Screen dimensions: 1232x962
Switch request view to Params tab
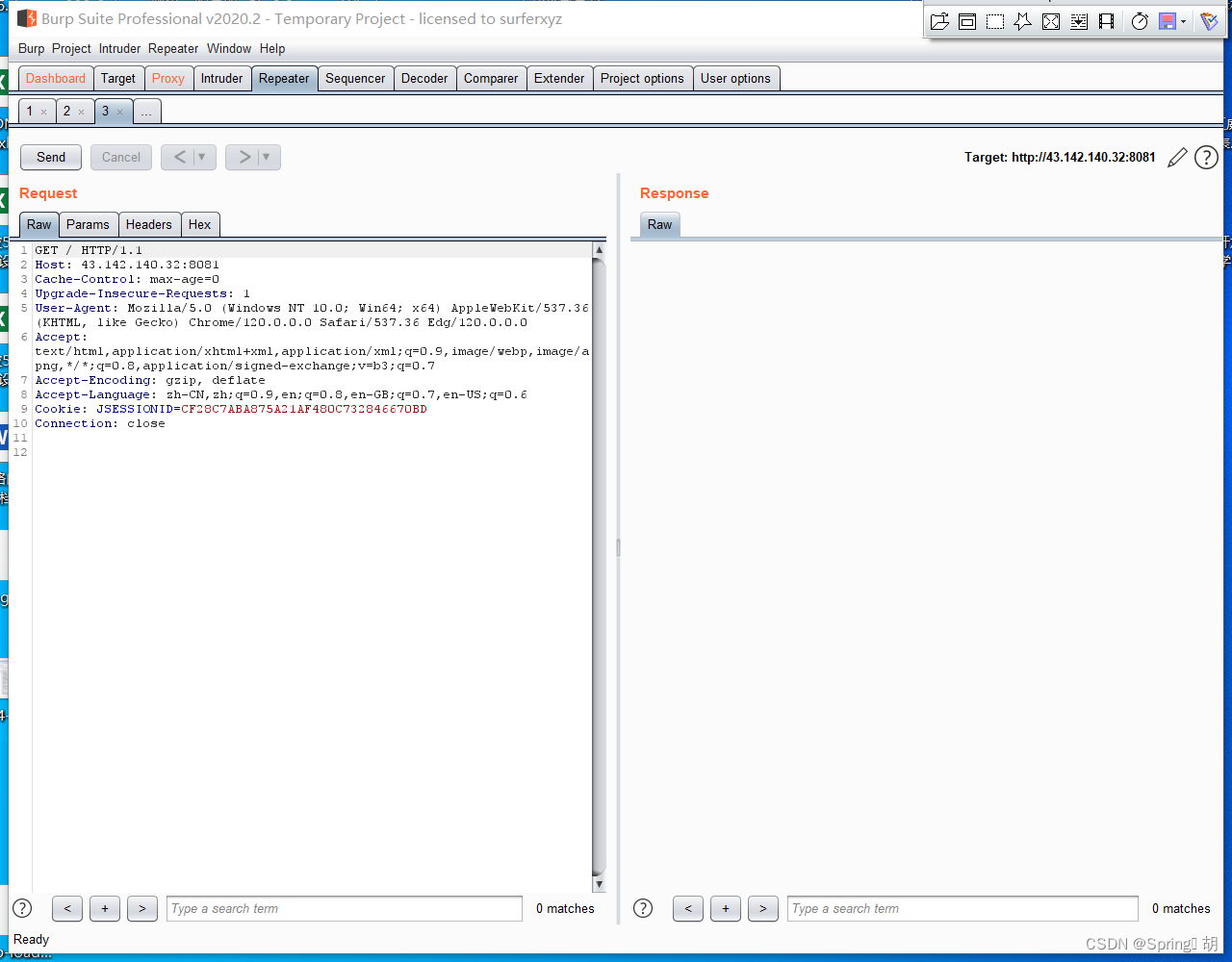pyautogui.click(x=88, y=225)
